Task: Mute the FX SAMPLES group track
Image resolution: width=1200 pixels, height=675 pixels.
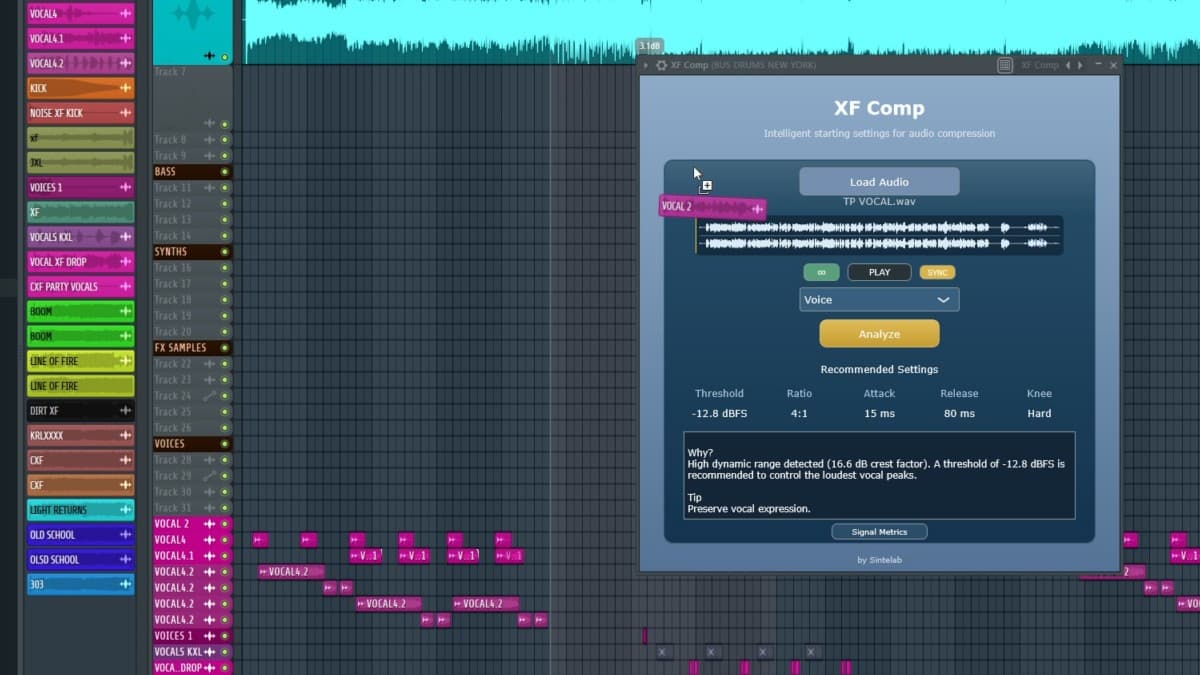Action: [x=225, y=348]
